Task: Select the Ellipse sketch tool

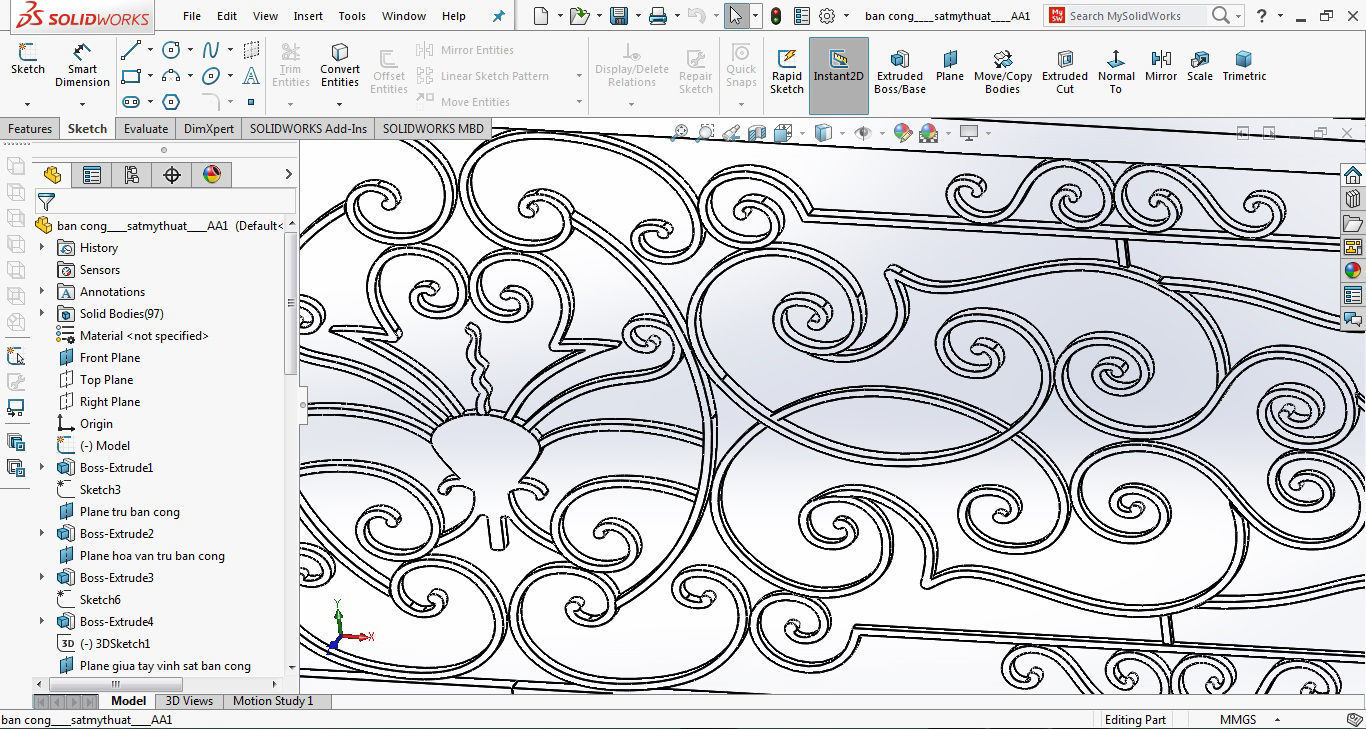Action: [211, 76]
